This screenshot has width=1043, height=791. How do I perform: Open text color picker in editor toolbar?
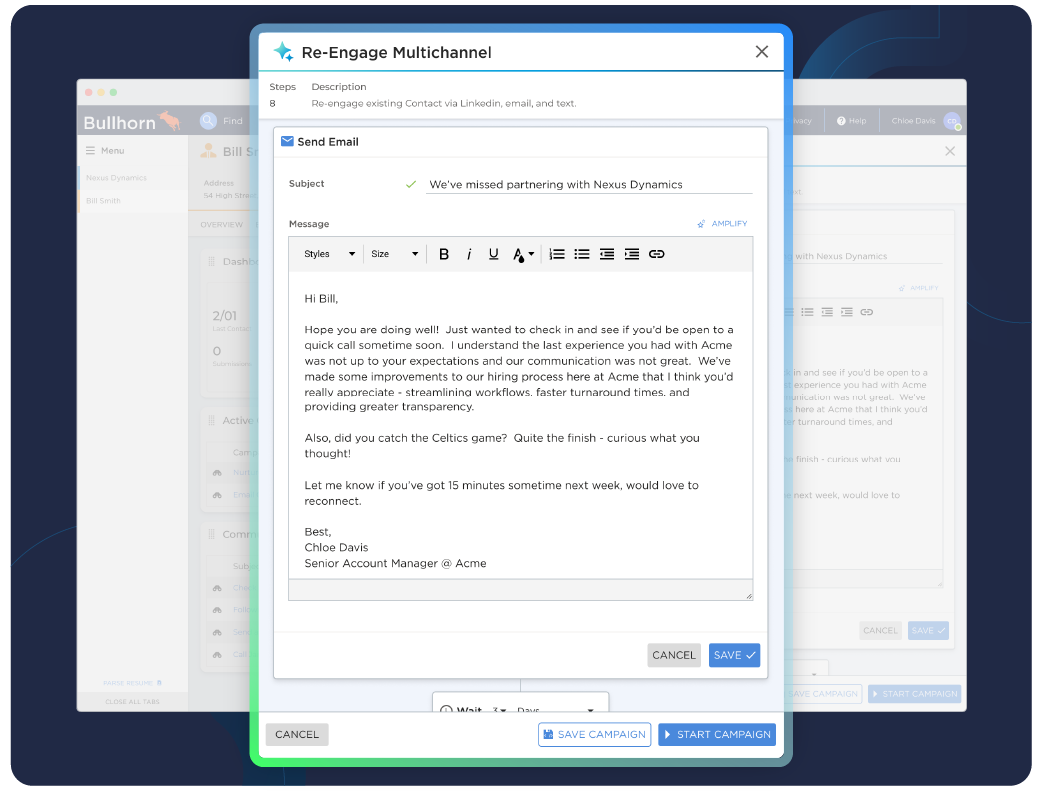523,254
